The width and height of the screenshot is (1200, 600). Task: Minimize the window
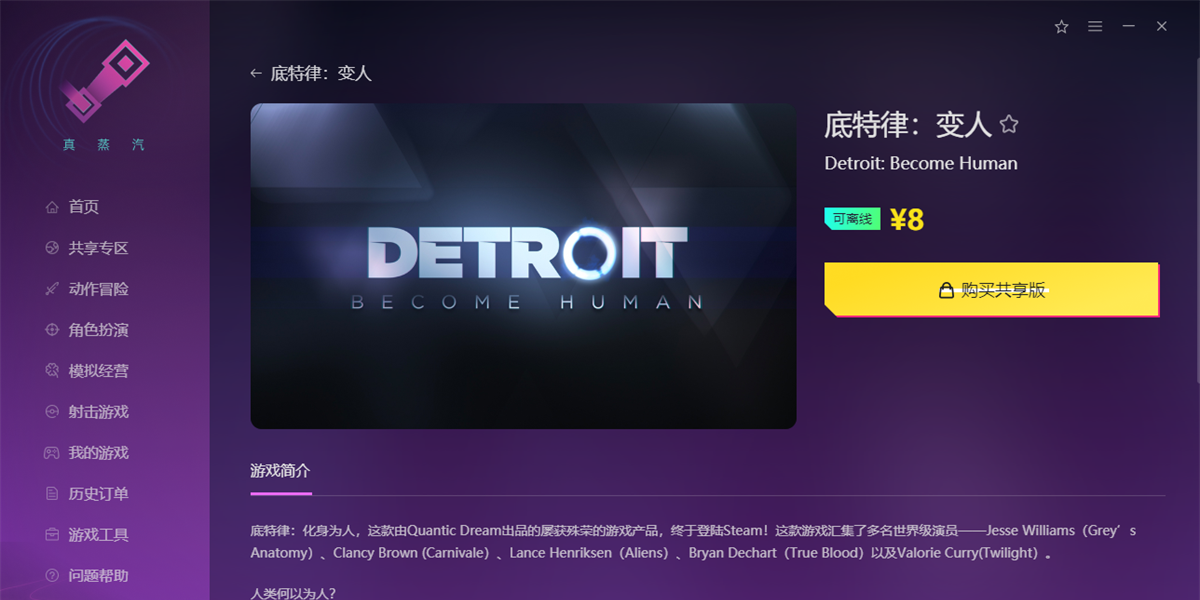[x=1128, y=27]
